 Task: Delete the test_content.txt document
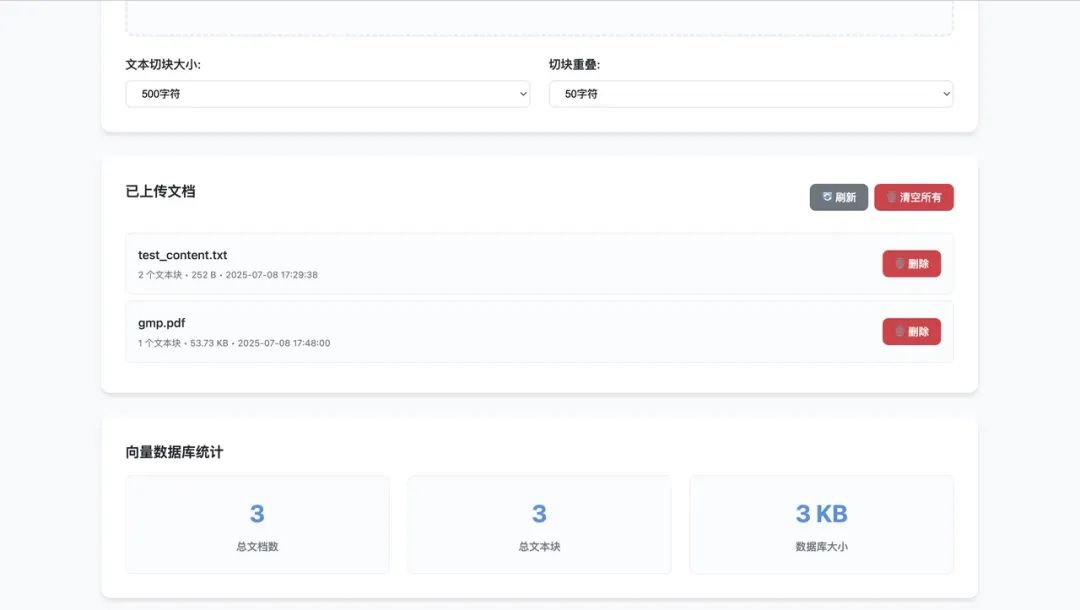911,263
